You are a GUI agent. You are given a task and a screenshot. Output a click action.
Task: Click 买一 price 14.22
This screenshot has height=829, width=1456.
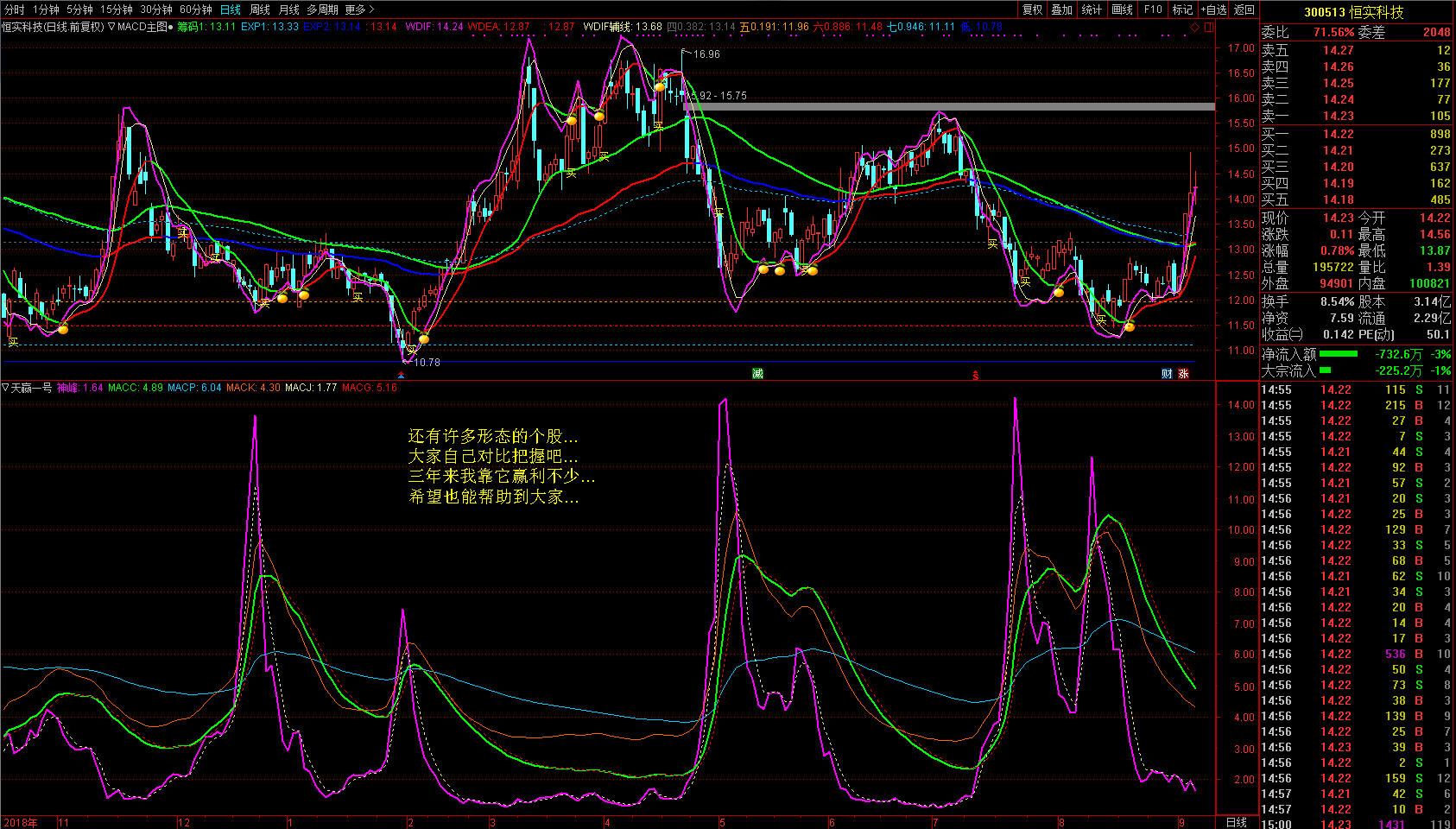pos(1339,134)
